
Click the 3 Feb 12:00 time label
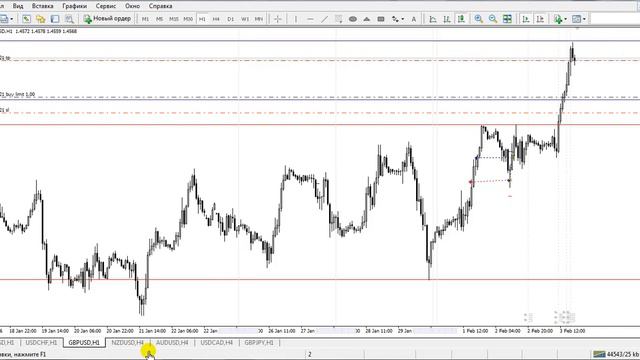(x=572, y=331)
